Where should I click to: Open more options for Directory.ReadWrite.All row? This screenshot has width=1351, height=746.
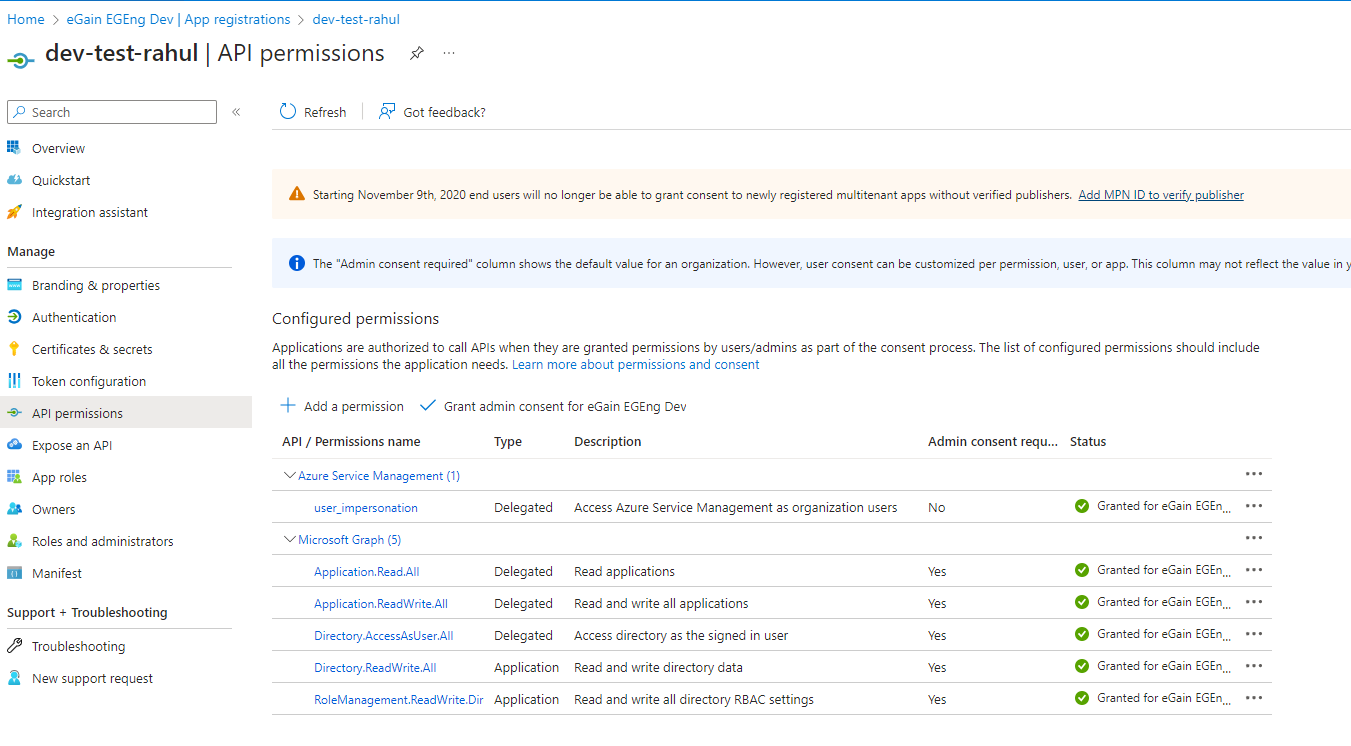1254,667
